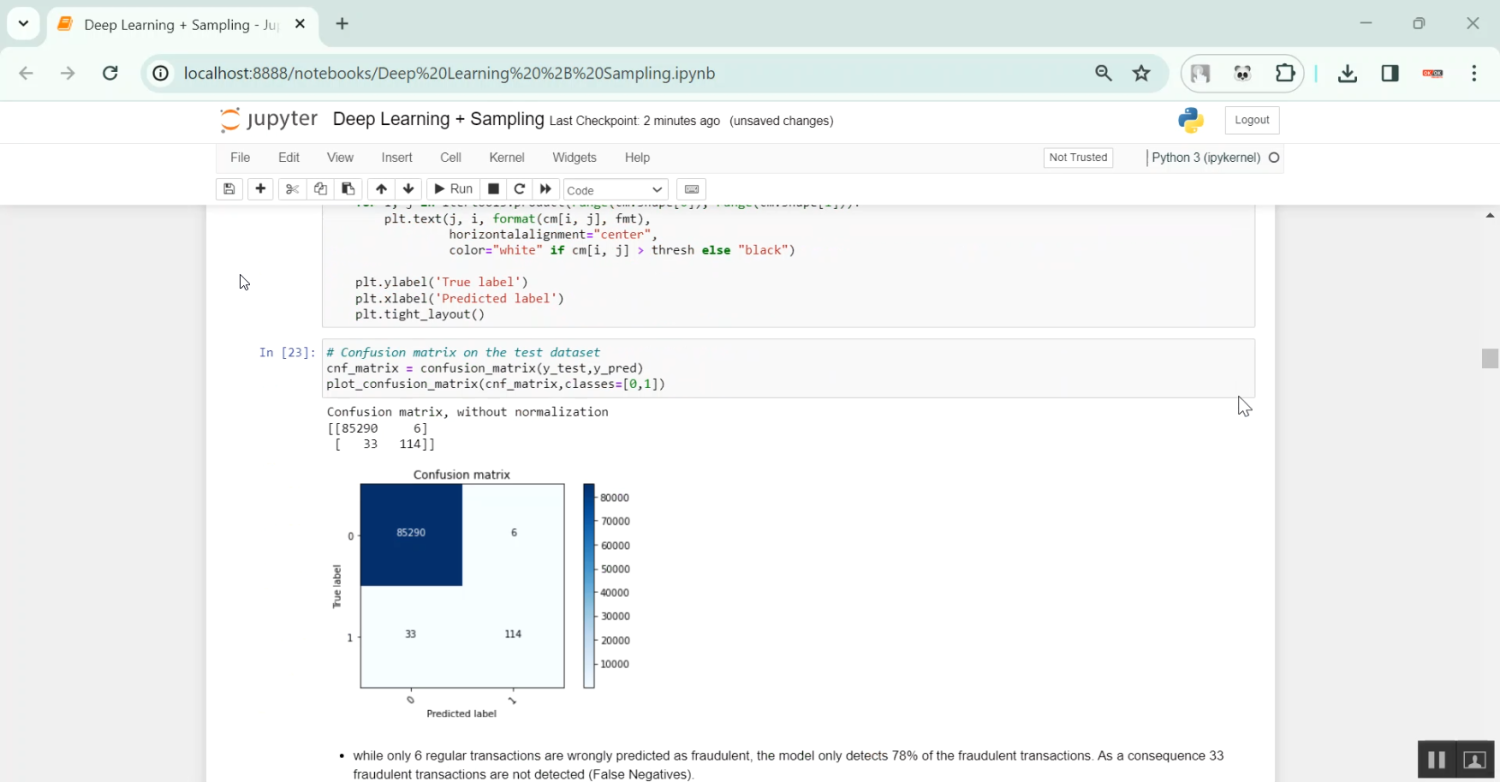Cut selected cells with scissors icon
The width and height of the screenshot is (1500, 782).
point(292,189)
